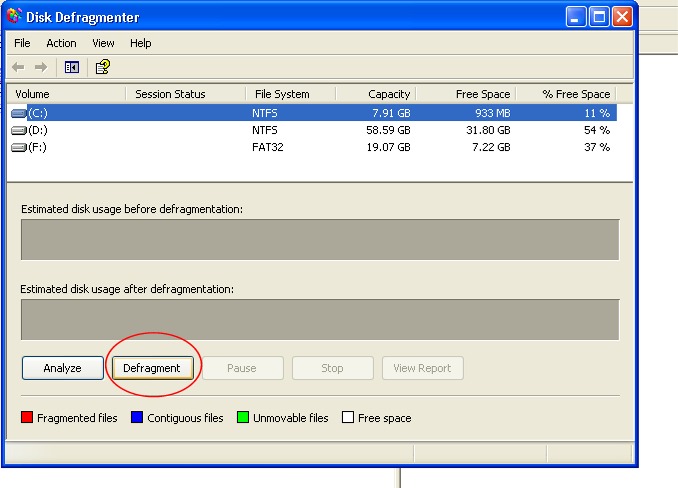The width and height of the screenshot is (678, 488).
Task: Open the File menu
Action: (22, 43)
